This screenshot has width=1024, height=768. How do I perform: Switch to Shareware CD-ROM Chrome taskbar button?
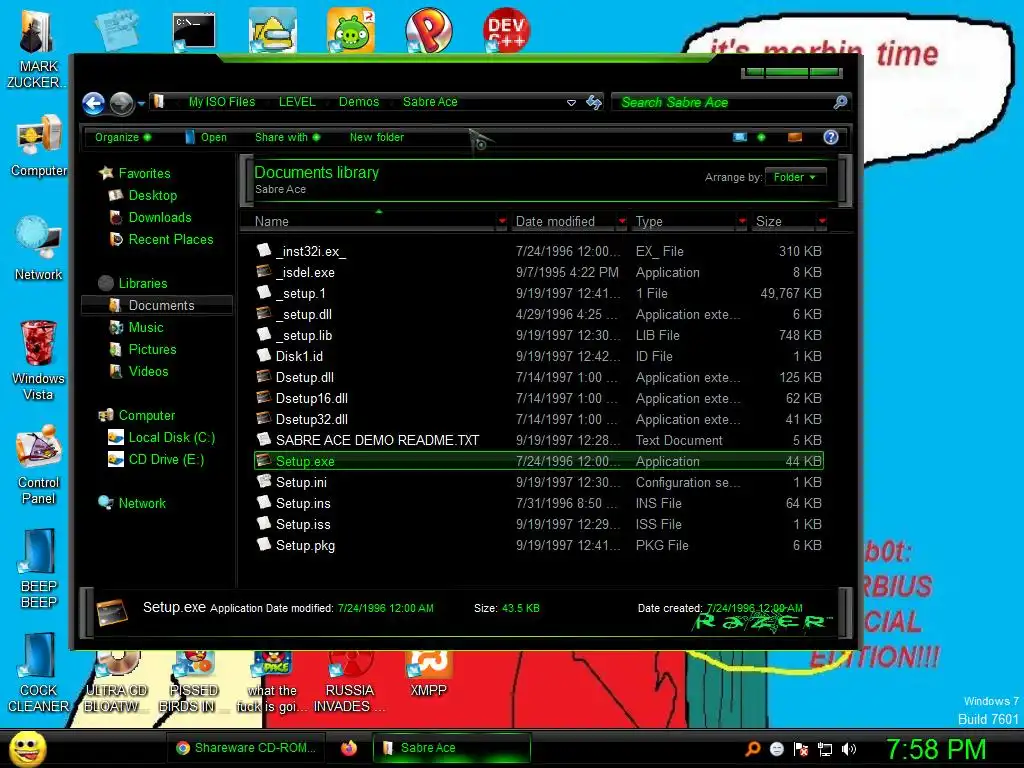pos(247,748)
